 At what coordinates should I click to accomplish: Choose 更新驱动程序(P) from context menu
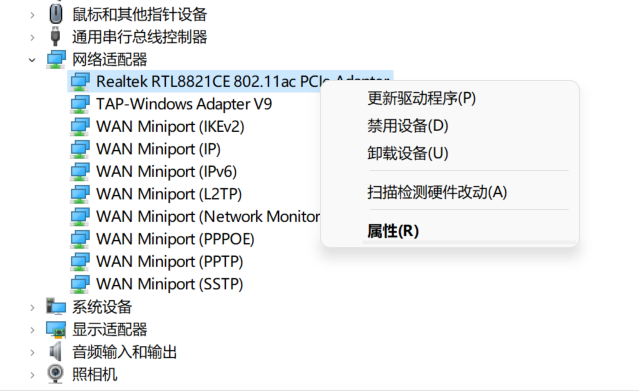click(x=421, y=98)
